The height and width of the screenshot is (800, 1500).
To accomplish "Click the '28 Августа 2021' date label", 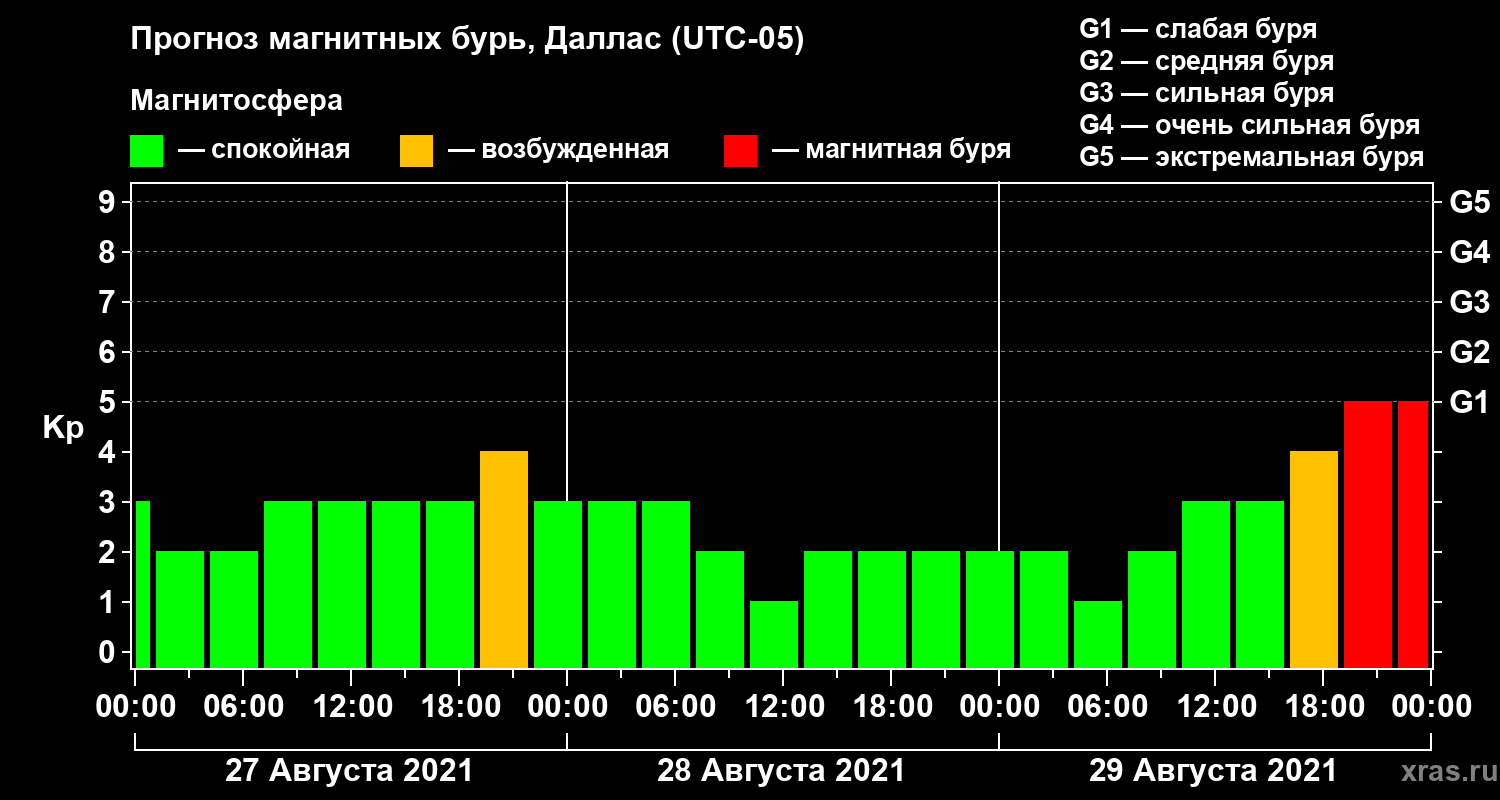I will click(781, 771).
